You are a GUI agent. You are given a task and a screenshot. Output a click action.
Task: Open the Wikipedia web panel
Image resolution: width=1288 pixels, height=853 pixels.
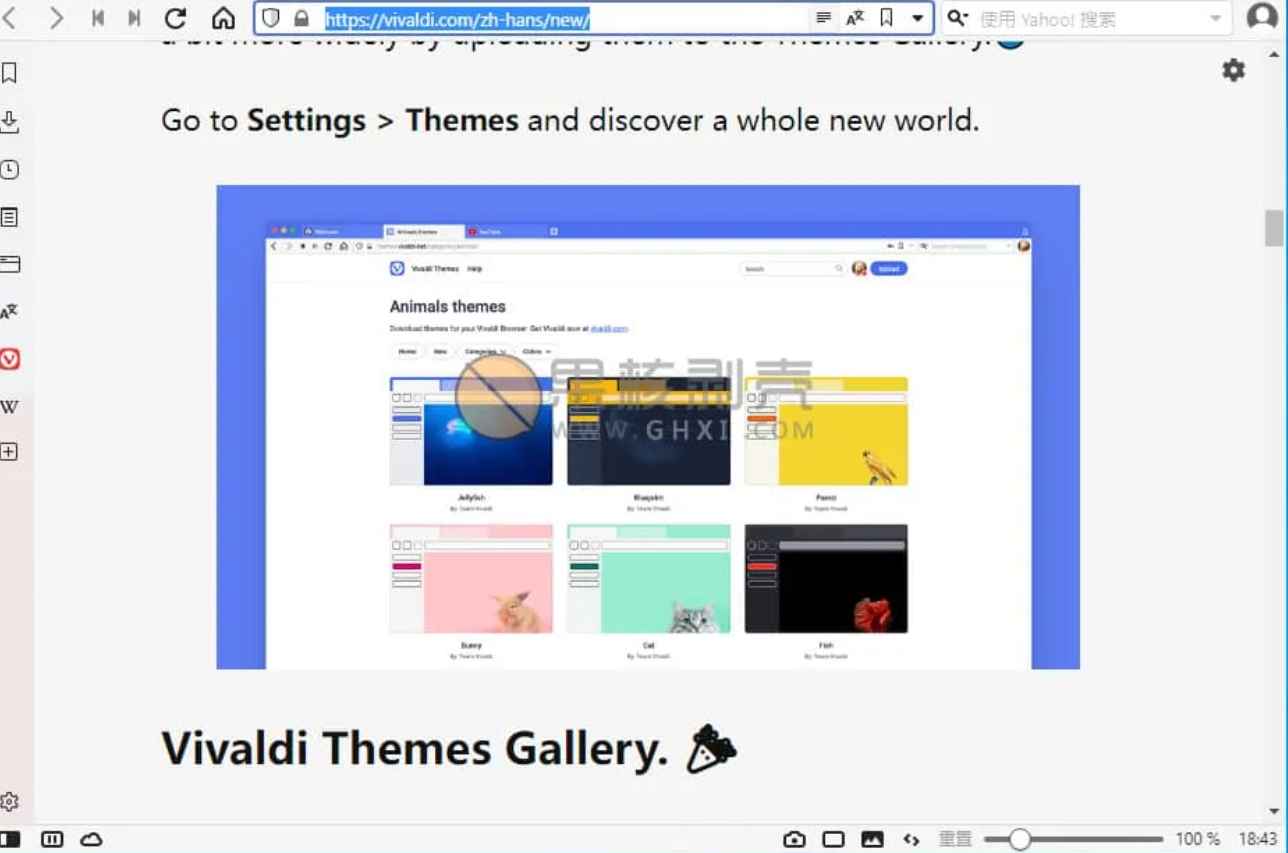[x=10, y=406]
